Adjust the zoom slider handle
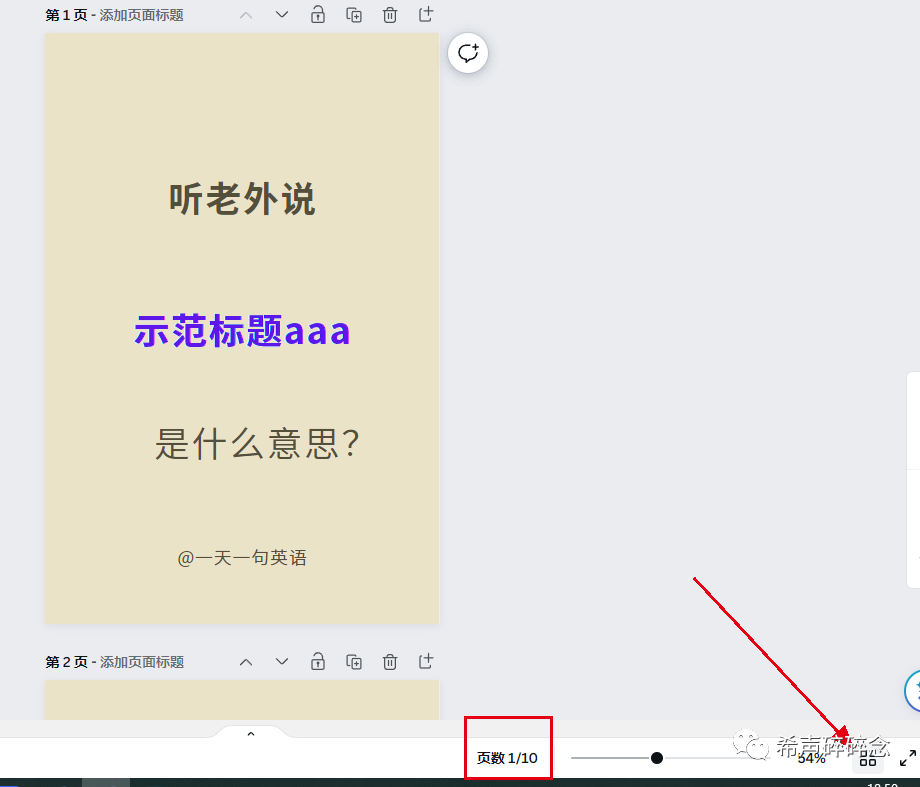The width and height of the screenshot is (920, 787). point(656,758)
